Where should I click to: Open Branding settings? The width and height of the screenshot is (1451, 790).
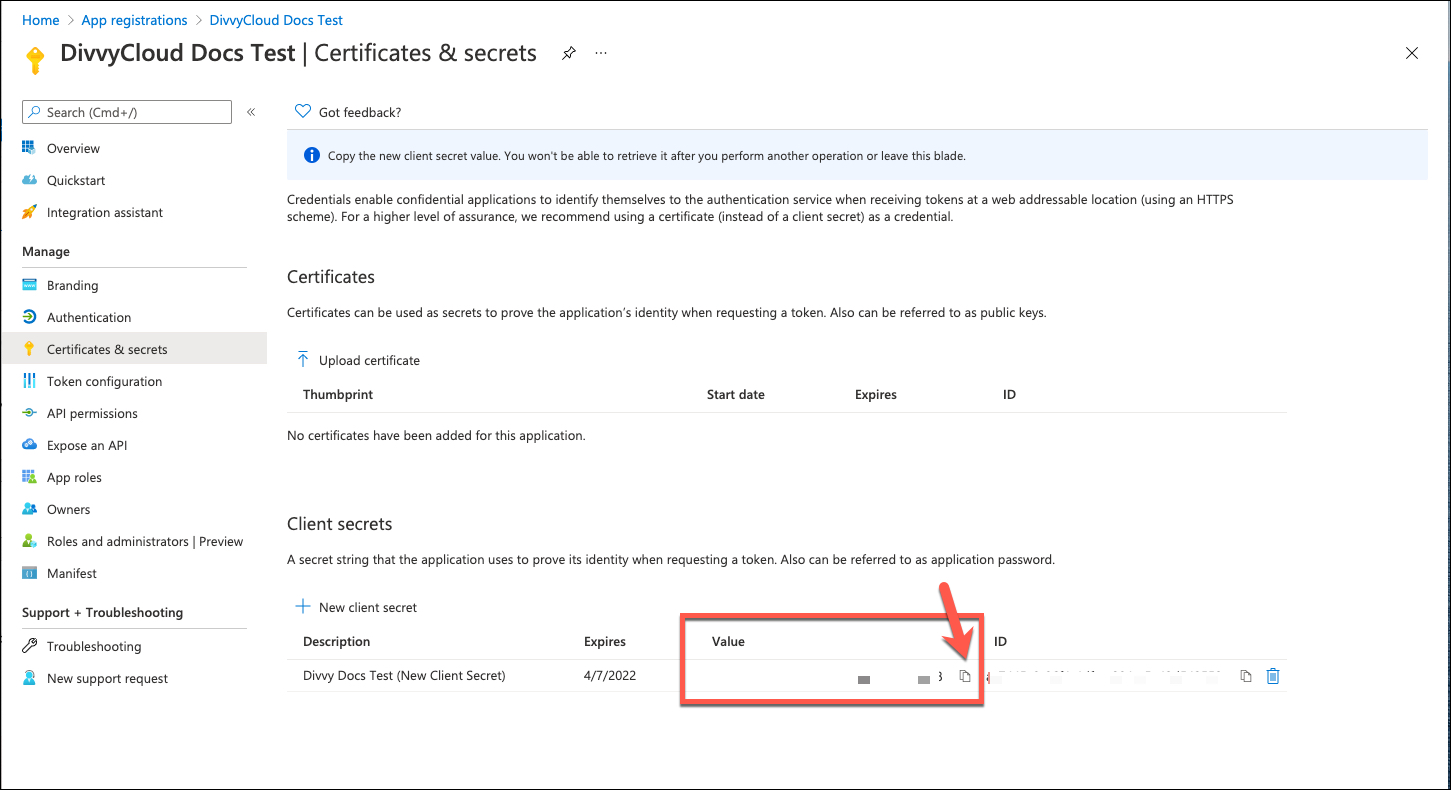[72, 285]
